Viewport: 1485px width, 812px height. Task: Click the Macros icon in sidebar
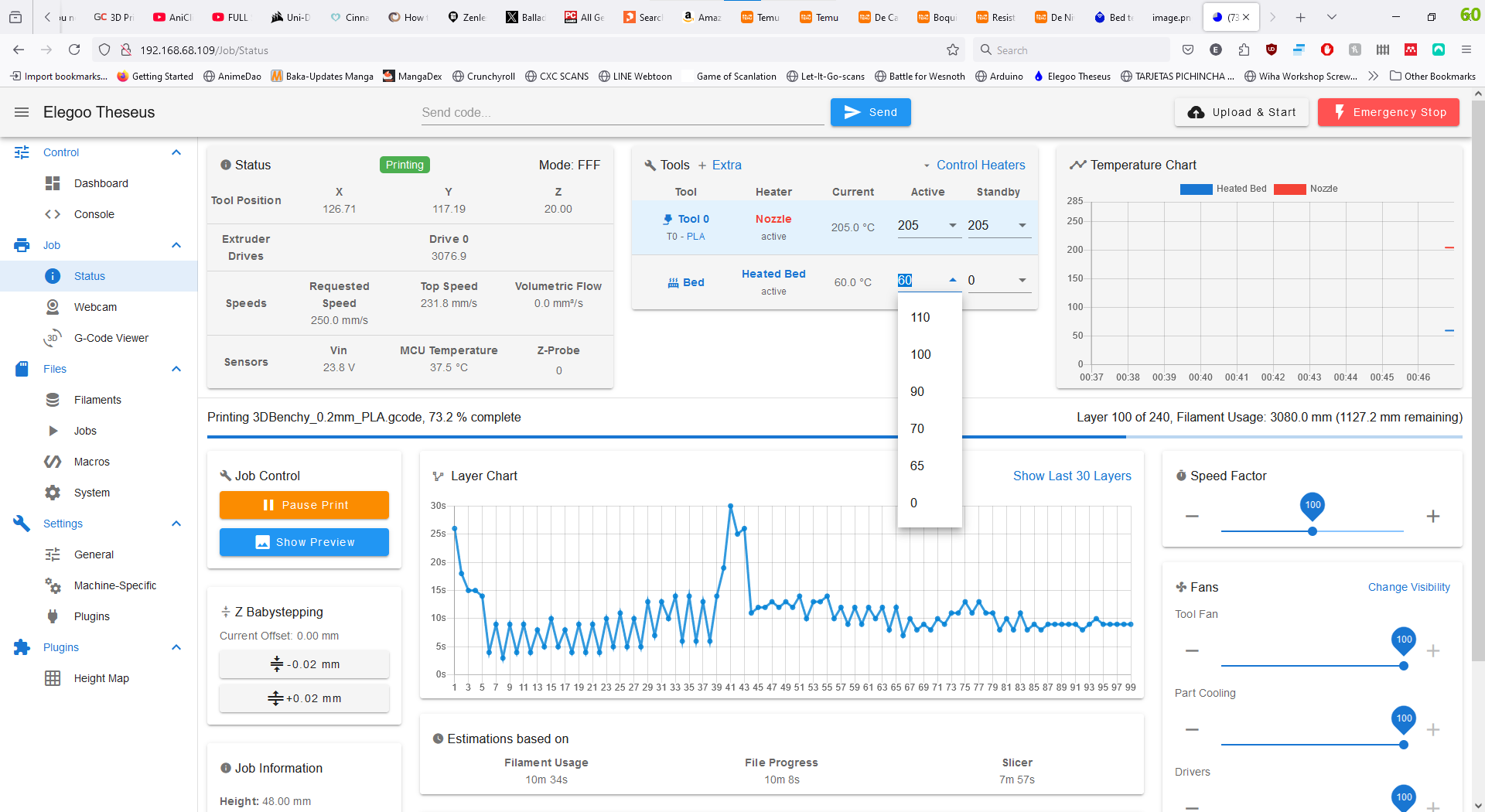pyautogui.click(x=53, y=462)
